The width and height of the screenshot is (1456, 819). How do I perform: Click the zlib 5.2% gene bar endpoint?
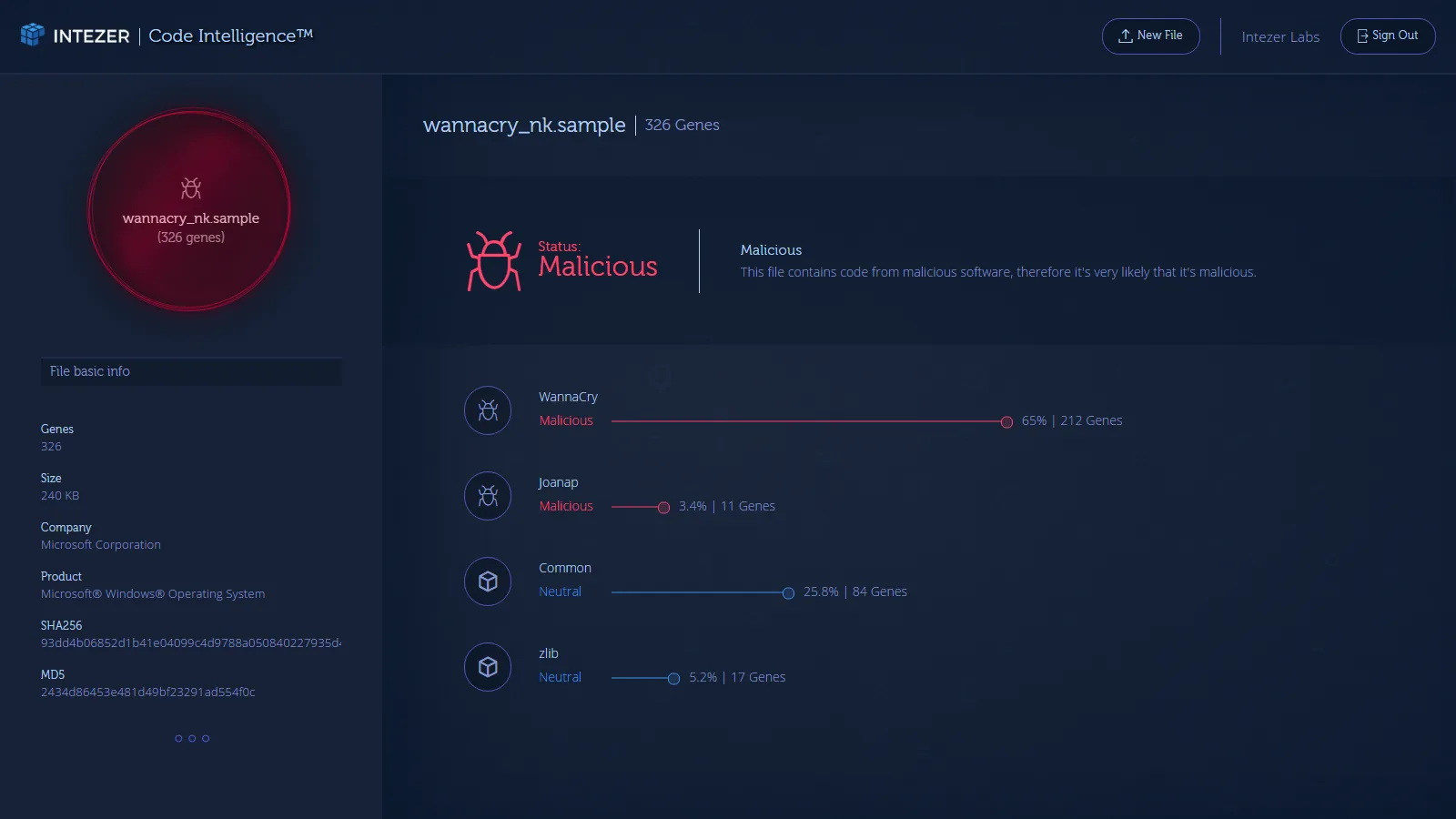pyautogui.click(x=673, y=678)
